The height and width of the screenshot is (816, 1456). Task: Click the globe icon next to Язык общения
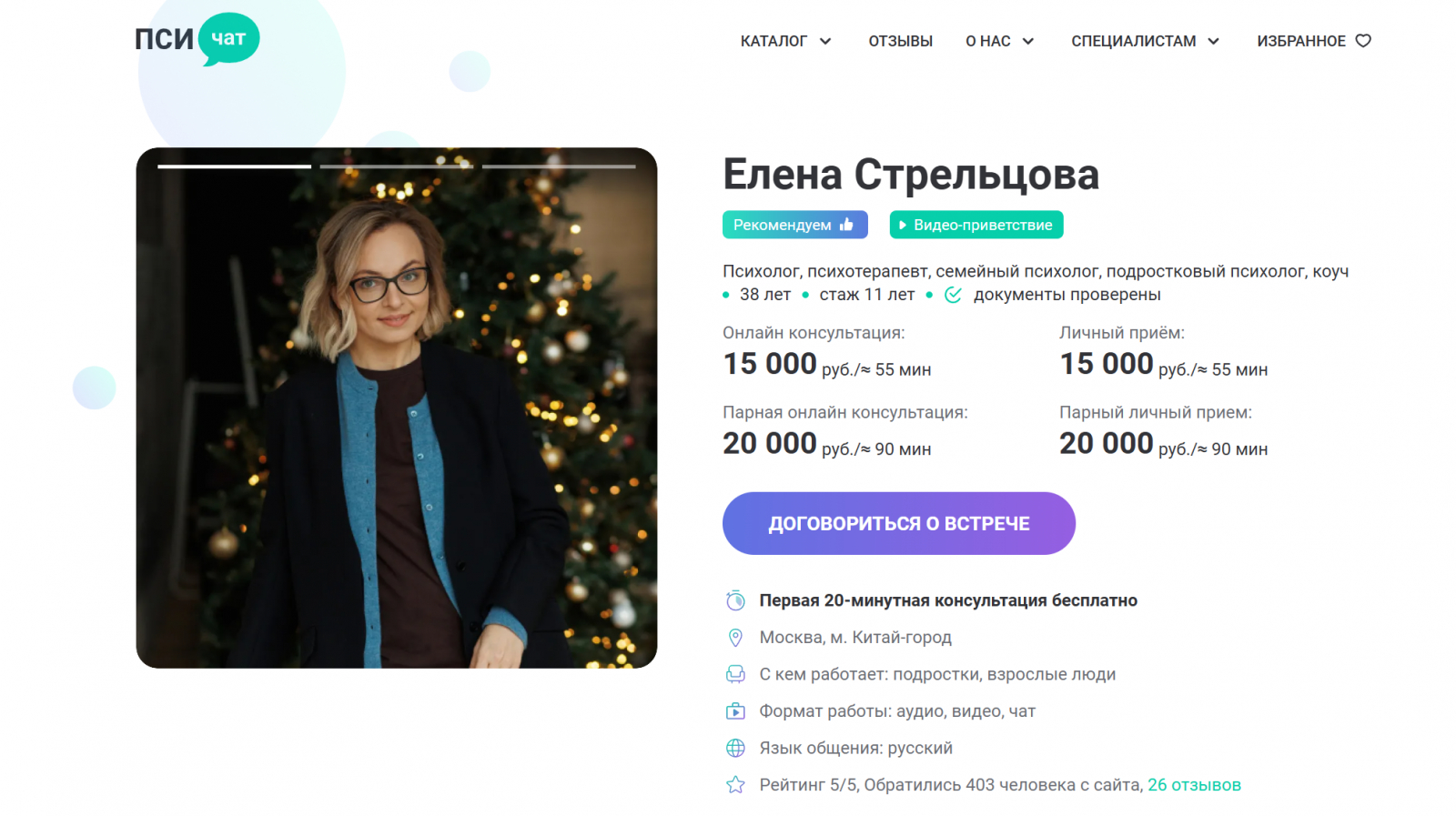tap(735, 748)
